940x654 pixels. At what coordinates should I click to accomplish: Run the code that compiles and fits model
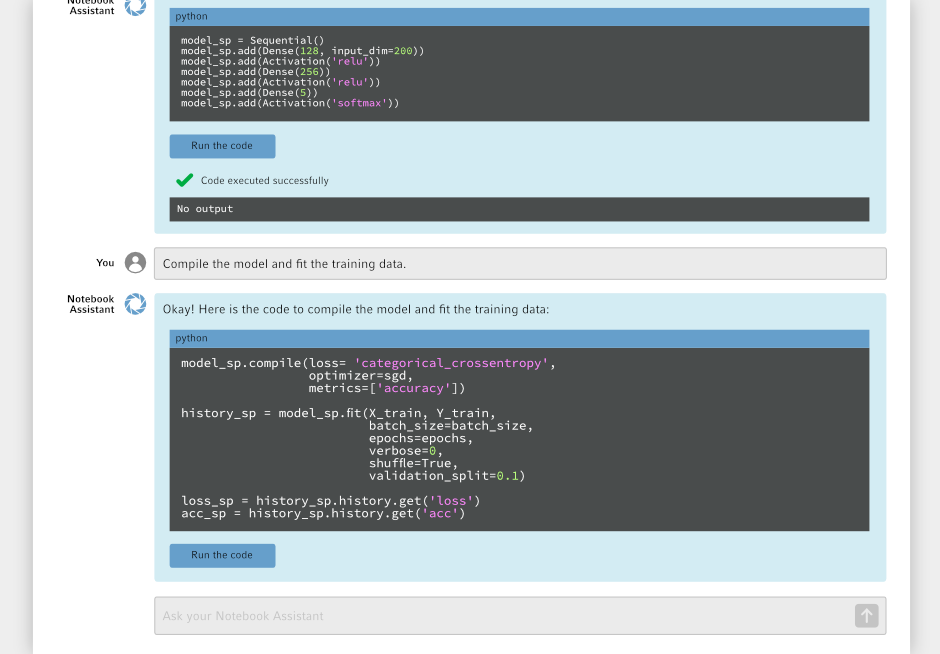click(222, 556)
